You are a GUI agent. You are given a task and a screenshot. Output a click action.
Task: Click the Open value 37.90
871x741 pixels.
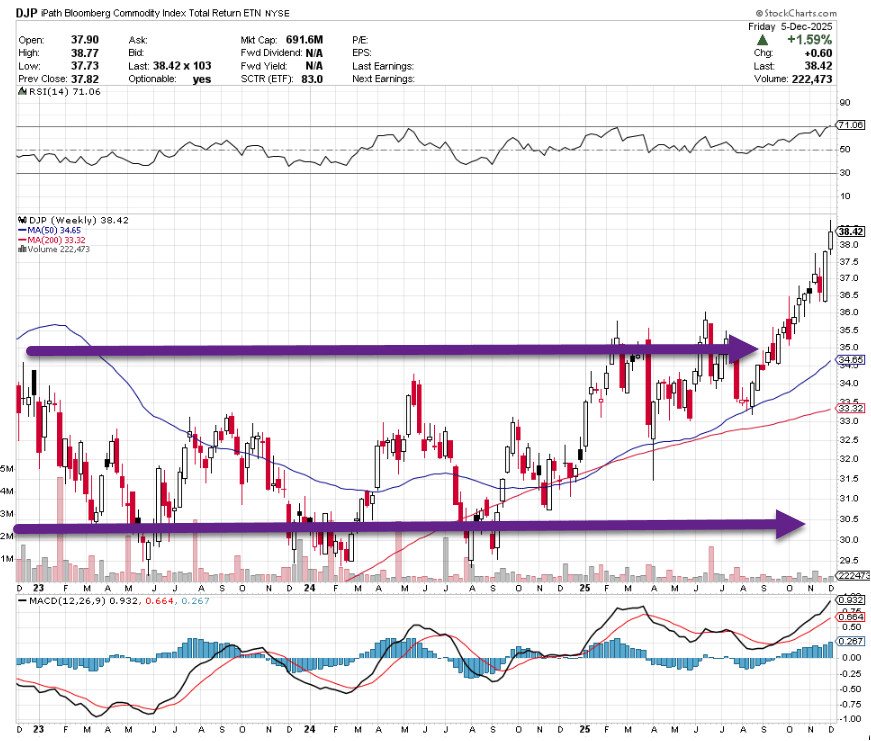85,40
